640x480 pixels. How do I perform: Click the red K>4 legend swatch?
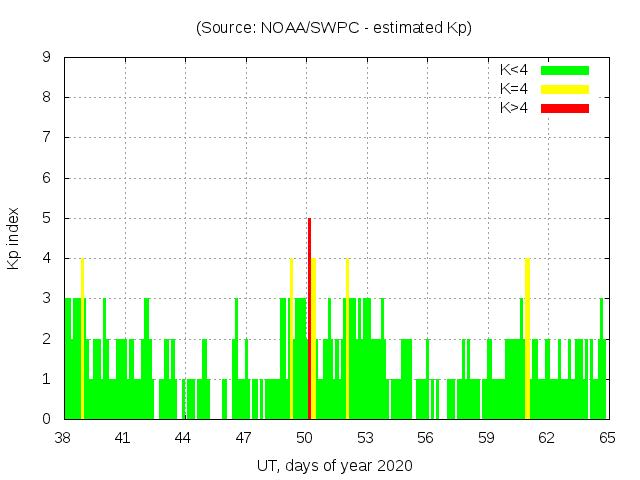tap(565, 108)
